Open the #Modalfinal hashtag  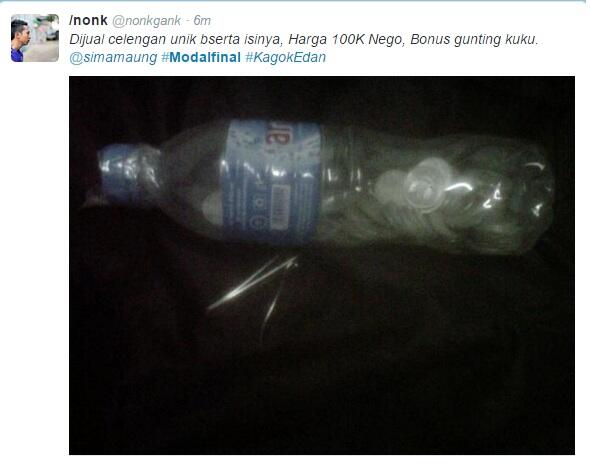click(201, 57)
